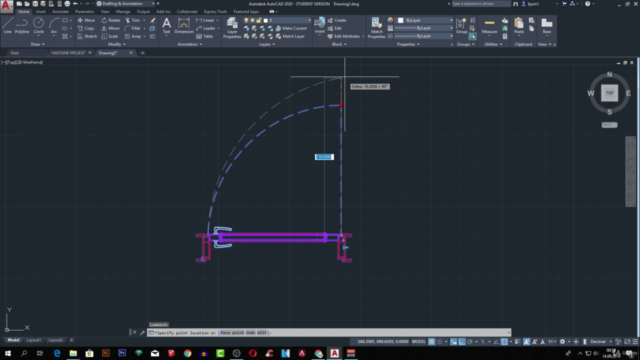
Task: Open the Manage ribbon tab
Action: 123,11
